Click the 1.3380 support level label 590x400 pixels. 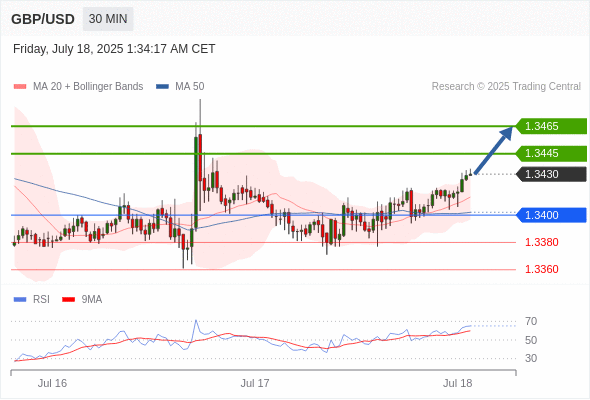541,242
